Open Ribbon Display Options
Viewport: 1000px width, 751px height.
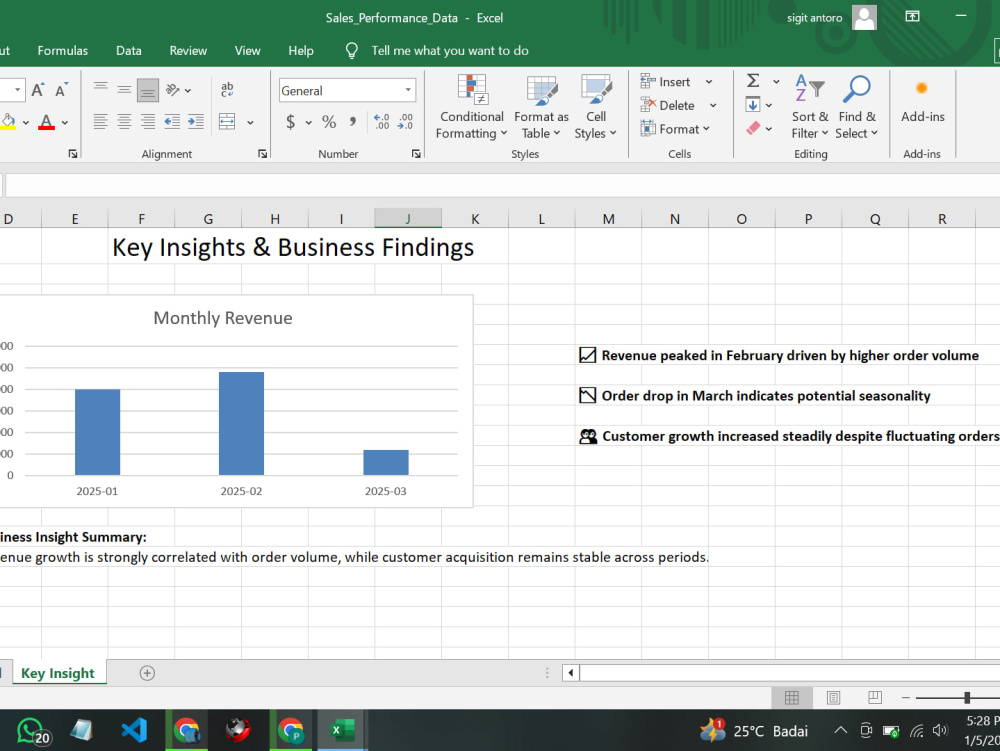point(913,17)
